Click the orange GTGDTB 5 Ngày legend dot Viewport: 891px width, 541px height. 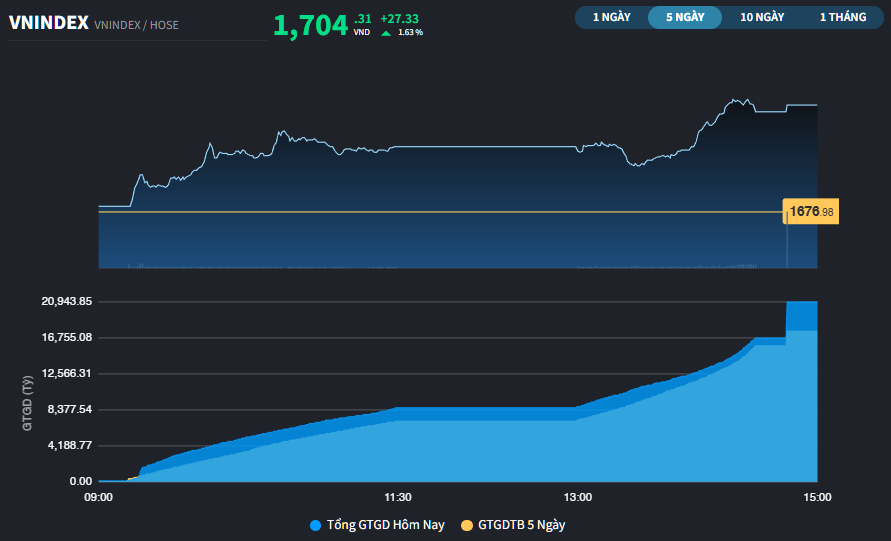pyautogui.click(x=467, y=525)
